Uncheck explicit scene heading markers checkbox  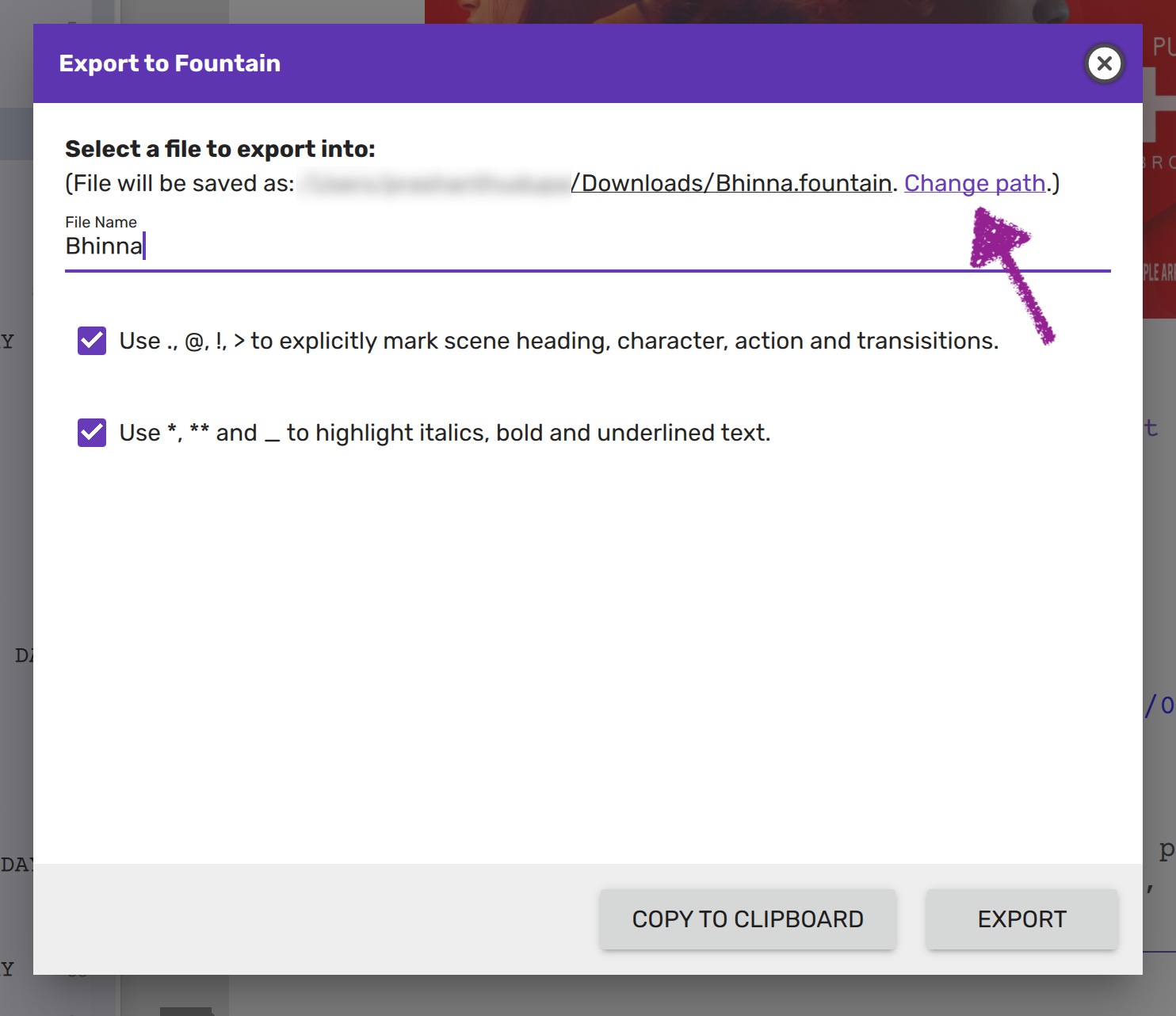click(x=92, y=341)
